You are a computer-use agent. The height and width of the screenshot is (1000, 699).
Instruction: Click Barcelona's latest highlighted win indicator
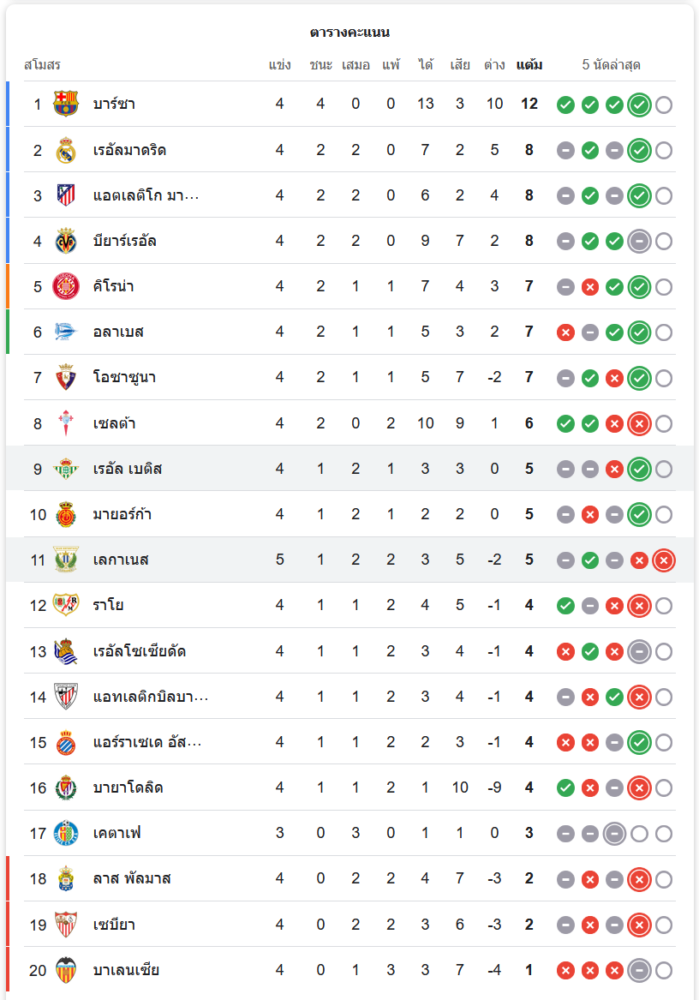tap(639, 105)
